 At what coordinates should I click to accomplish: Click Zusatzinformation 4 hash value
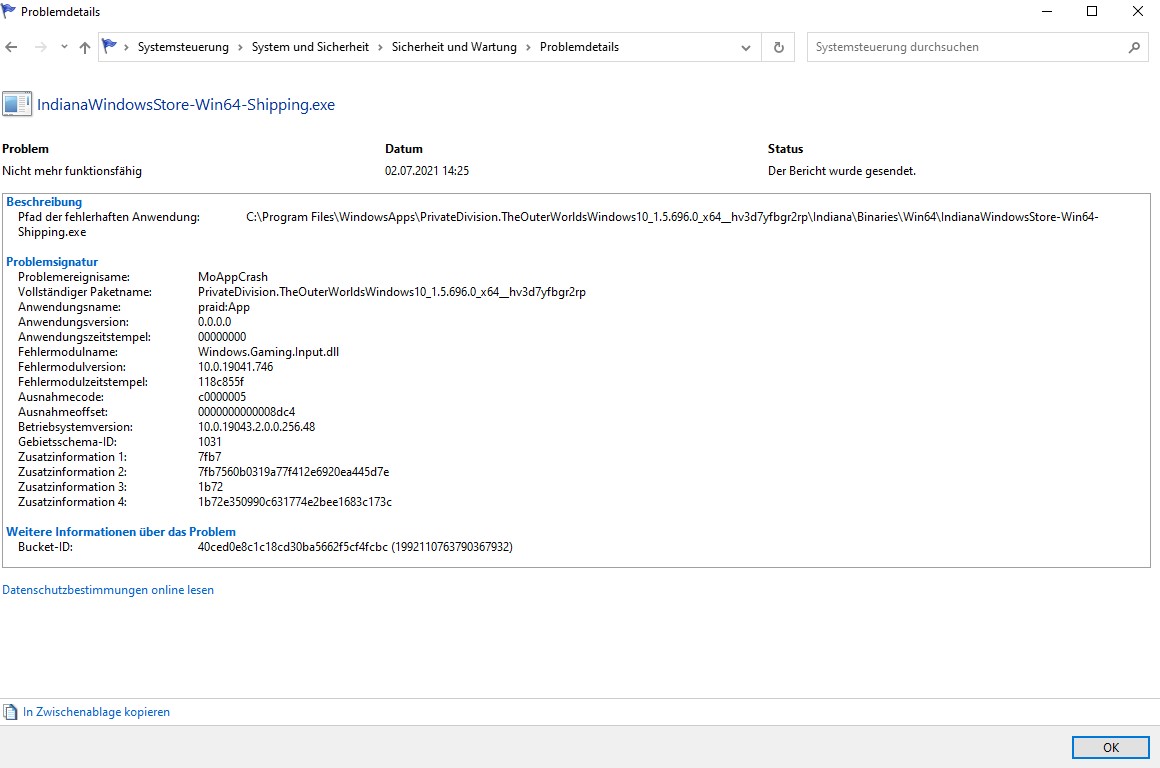tap(295, 502)
